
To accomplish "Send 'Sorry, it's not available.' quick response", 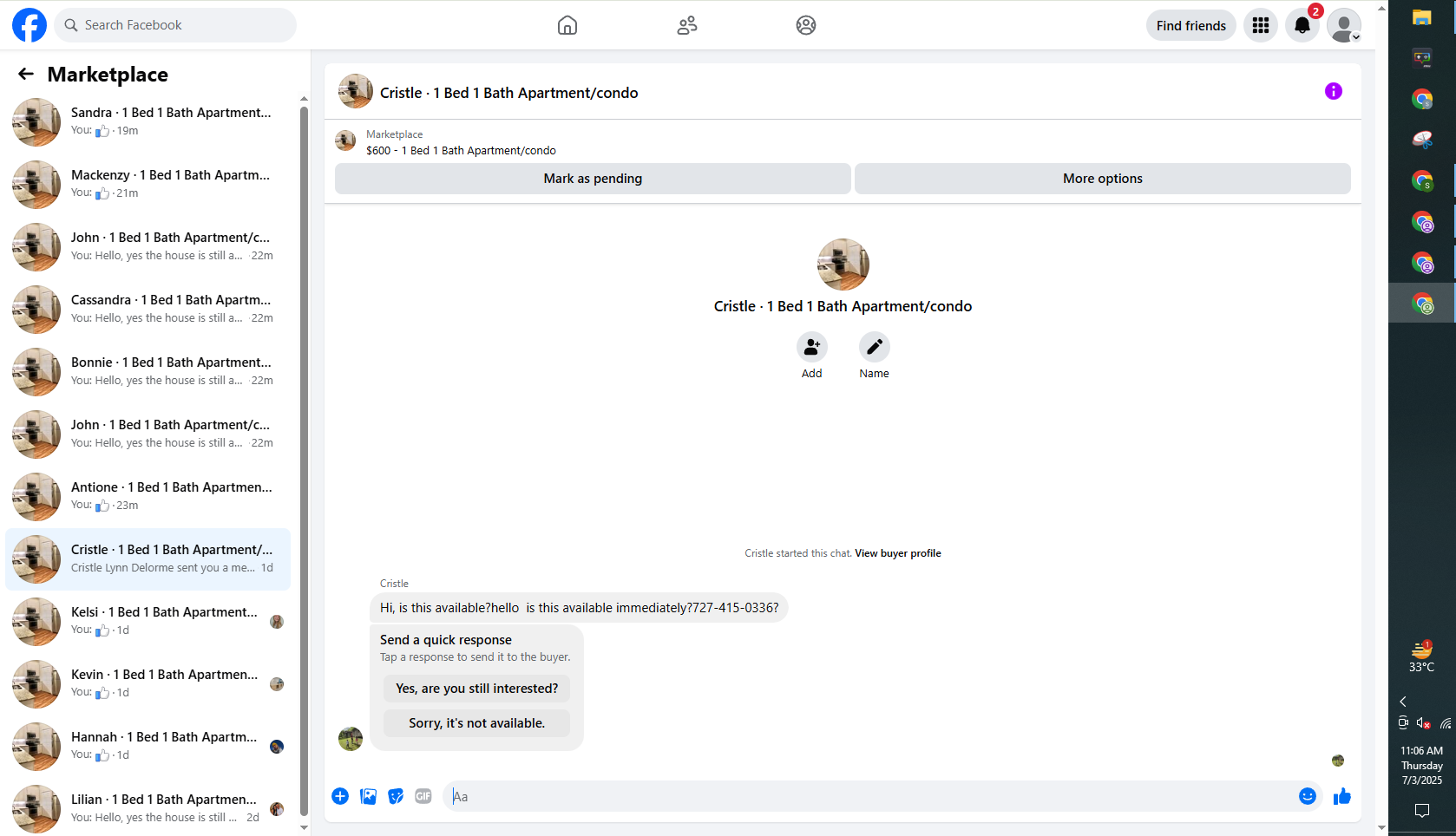I will coord(477,723).
